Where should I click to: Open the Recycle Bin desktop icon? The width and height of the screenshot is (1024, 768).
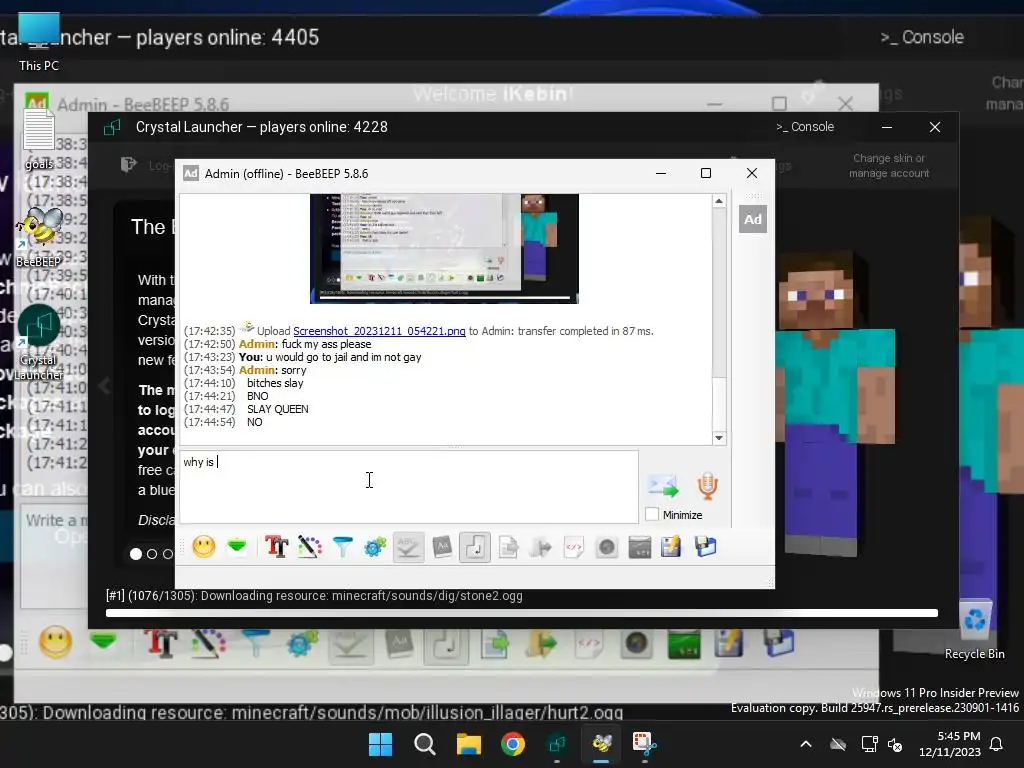pyautogui.click(x=974, y=629)
